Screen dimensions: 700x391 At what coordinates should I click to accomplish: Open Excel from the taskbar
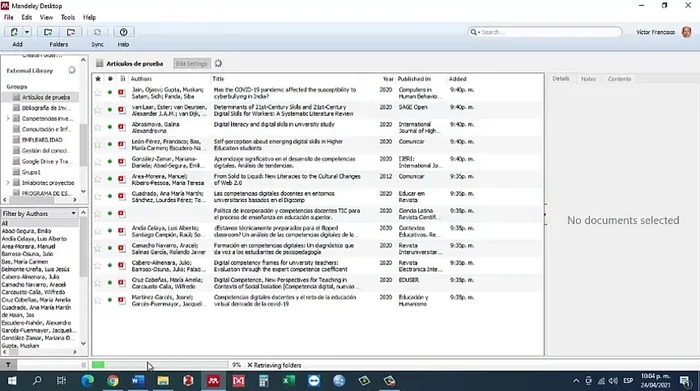tap(288, 381)
